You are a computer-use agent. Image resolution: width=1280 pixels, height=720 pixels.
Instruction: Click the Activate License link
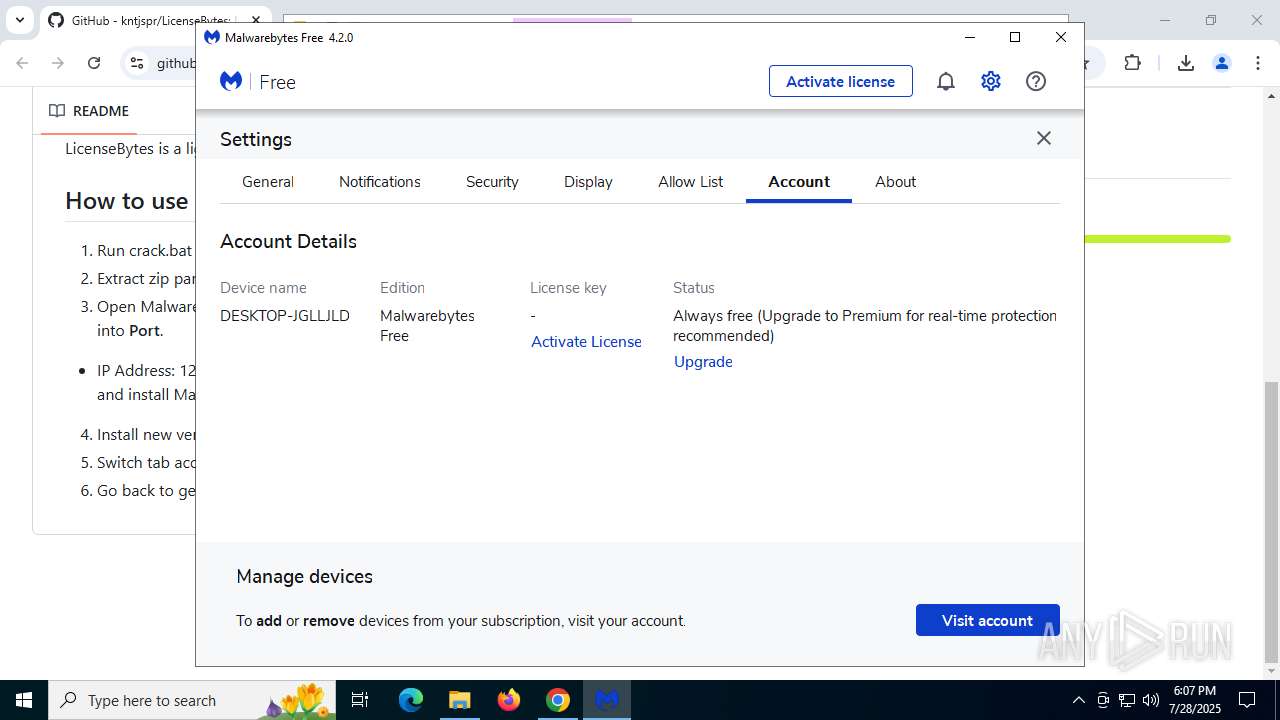(586, 342)
